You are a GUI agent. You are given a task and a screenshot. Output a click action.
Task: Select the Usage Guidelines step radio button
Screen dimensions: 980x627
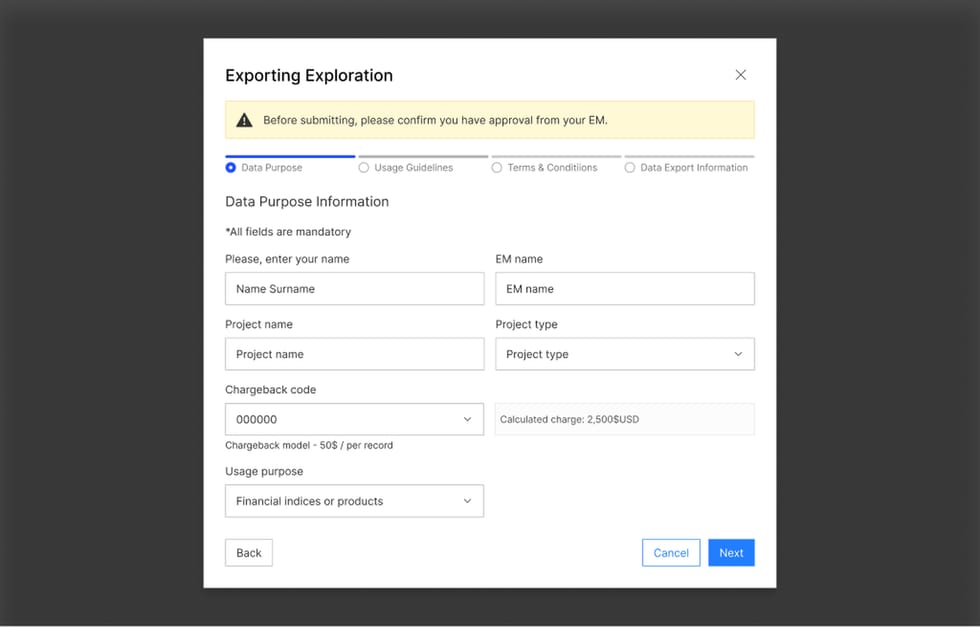click(x=364, y=168)
